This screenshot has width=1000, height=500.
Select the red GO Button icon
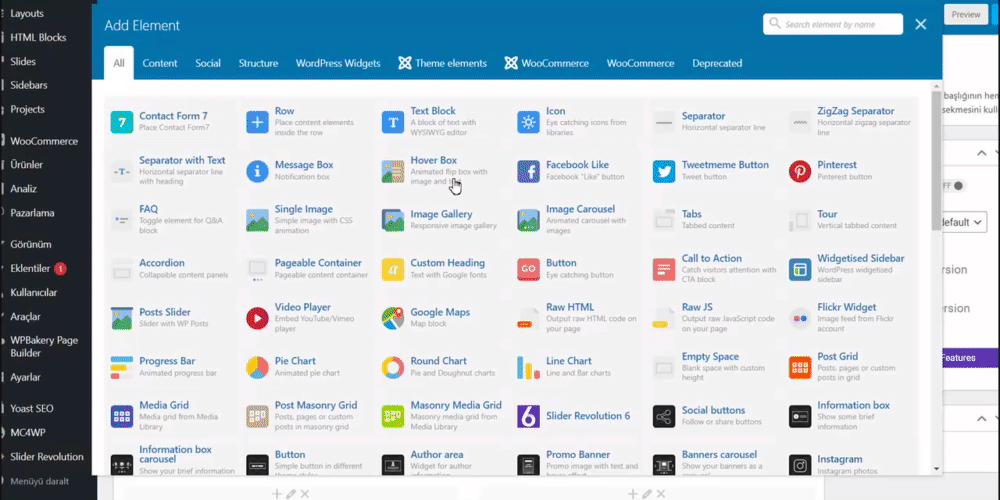pyautogui.click(x=529, y=269)
